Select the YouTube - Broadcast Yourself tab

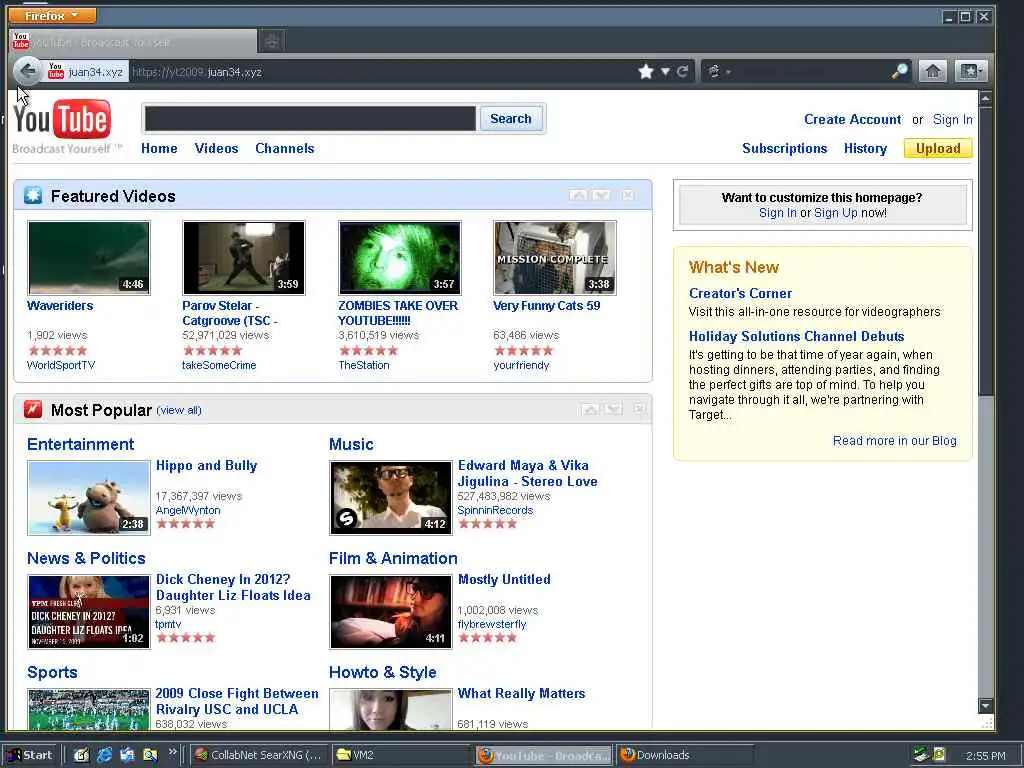(133, 42)
